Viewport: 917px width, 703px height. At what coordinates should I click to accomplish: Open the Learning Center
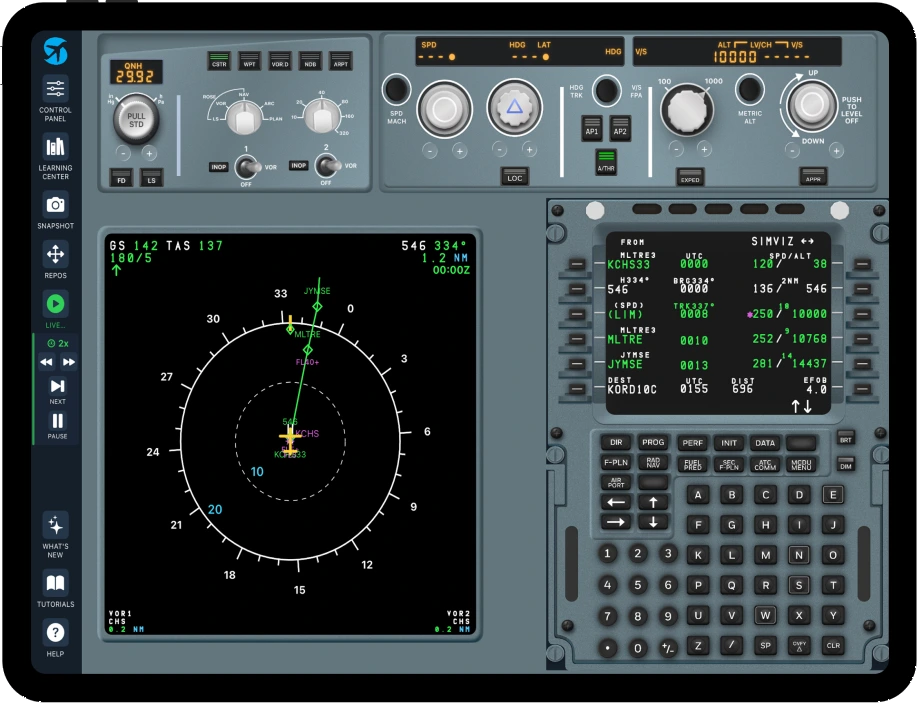coord(56,156)
